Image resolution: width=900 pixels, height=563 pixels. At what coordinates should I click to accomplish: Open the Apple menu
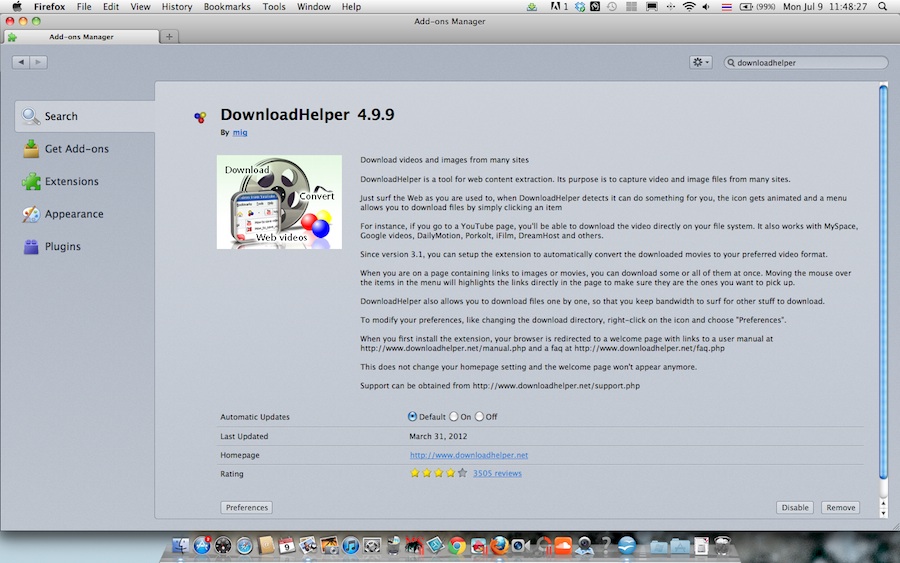click(x=17, y=7)
